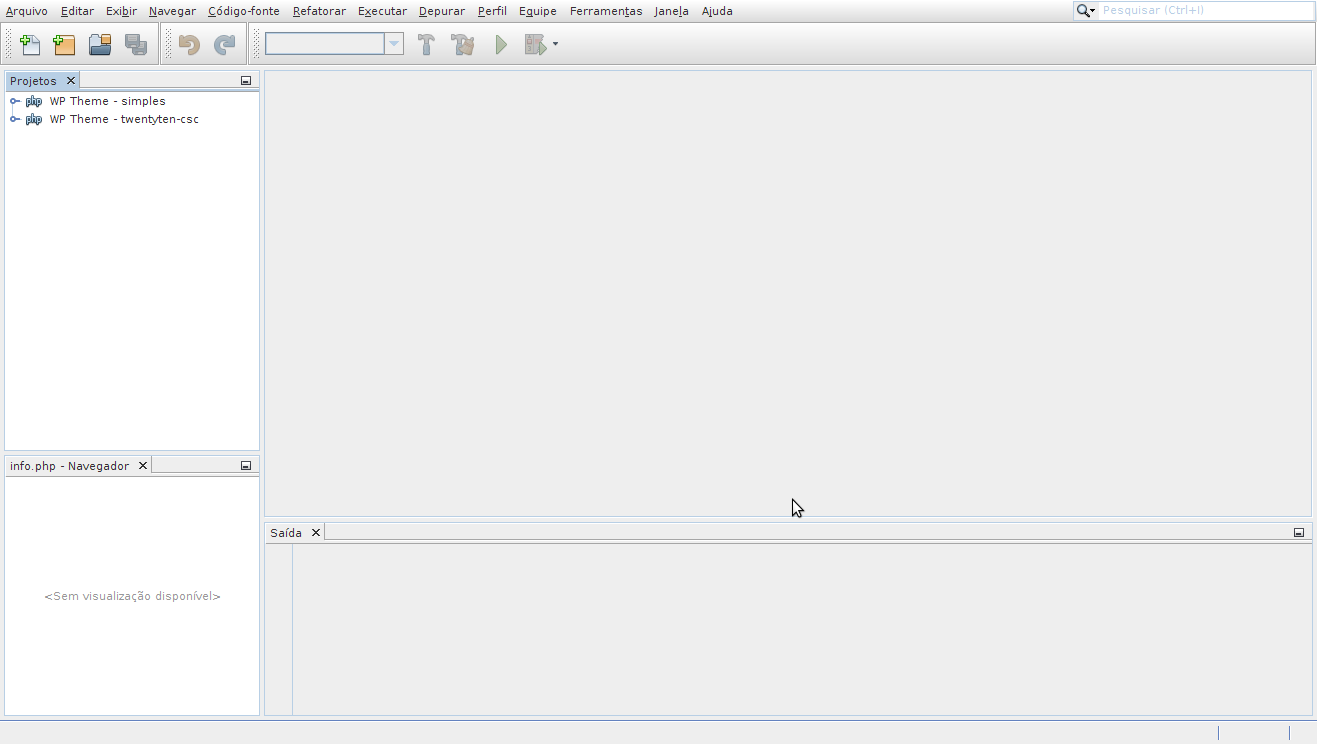Open an existing project
1317x744 pixels.
pyautogui.click(x=99, y=44)
